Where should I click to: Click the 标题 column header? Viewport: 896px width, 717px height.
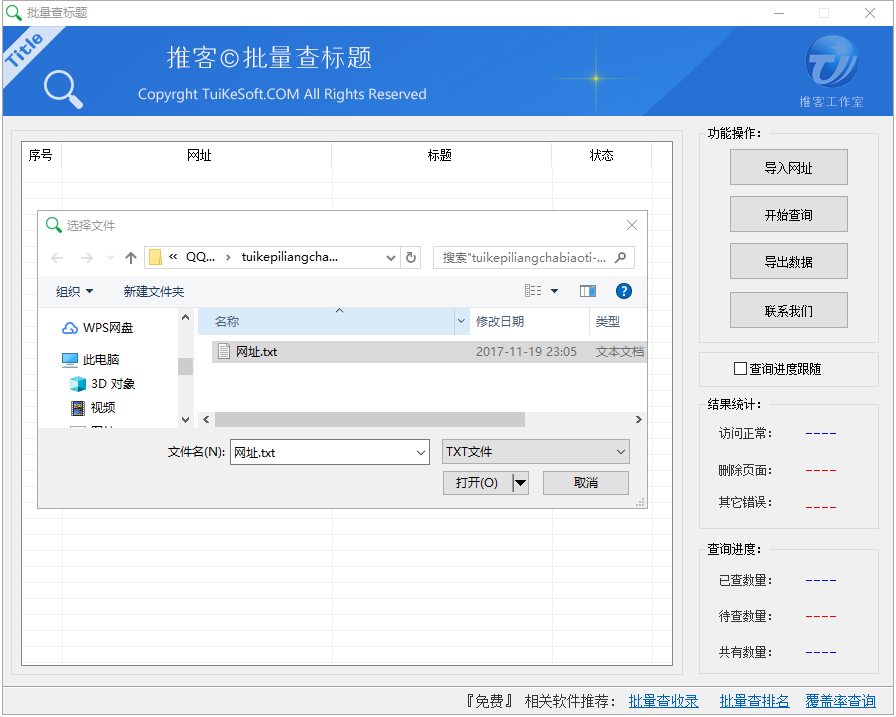click(441, 155)
